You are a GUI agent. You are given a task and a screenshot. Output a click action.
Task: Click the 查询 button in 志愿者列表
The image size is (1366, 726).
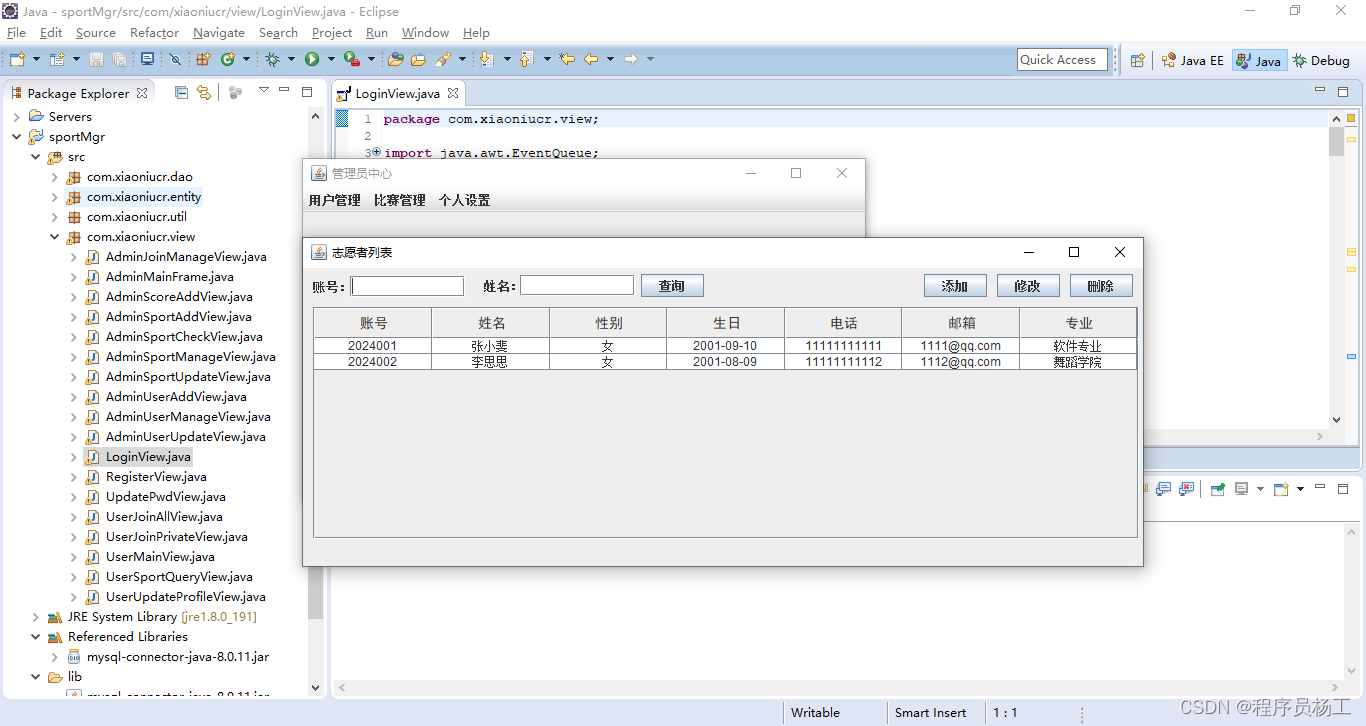(672, 285)
